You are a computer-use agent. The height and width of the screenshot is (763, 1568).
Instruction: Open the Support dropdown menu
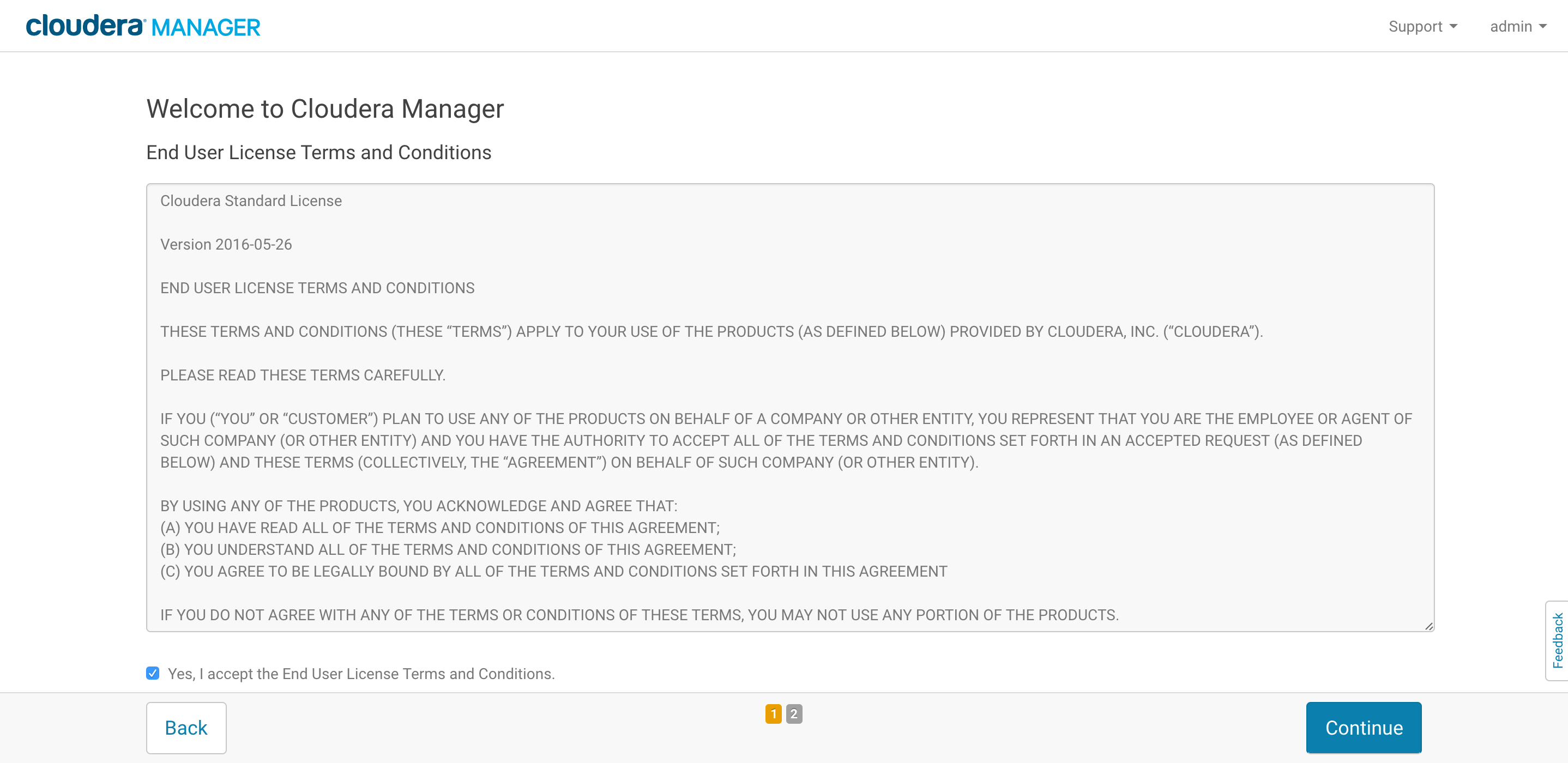click(1422, 26)
